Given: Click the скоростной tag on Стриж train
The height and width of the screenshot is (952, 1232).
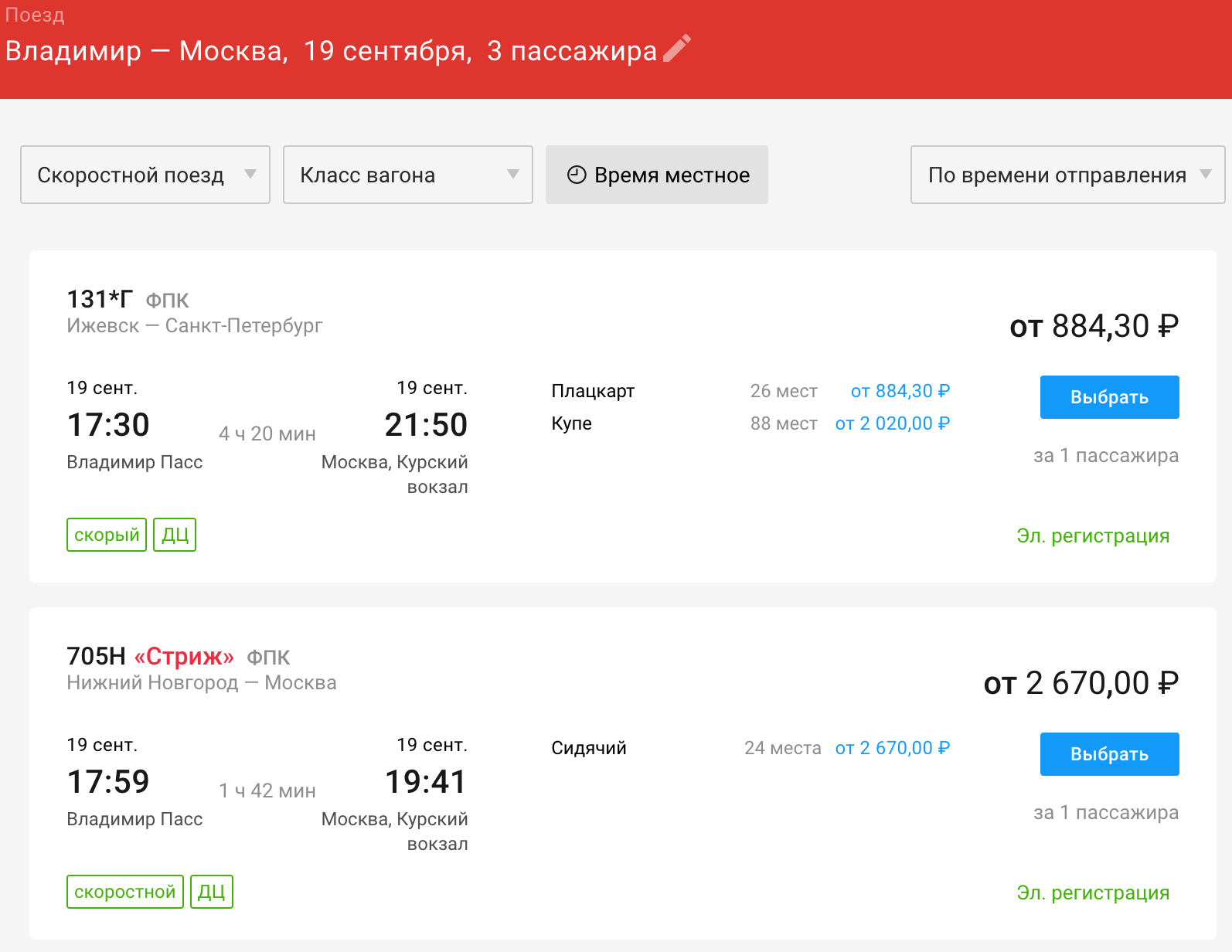Looking at the screenshot, I should pyautogui.click(x=125, y=892).
